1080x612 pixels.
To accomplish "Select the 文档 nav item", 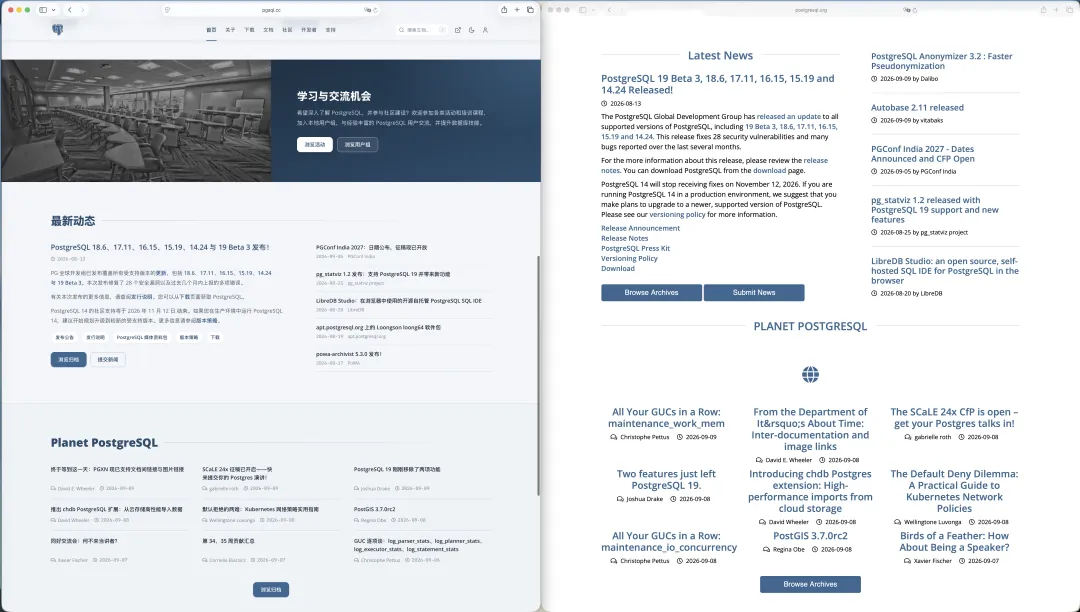I will point(269,30).
